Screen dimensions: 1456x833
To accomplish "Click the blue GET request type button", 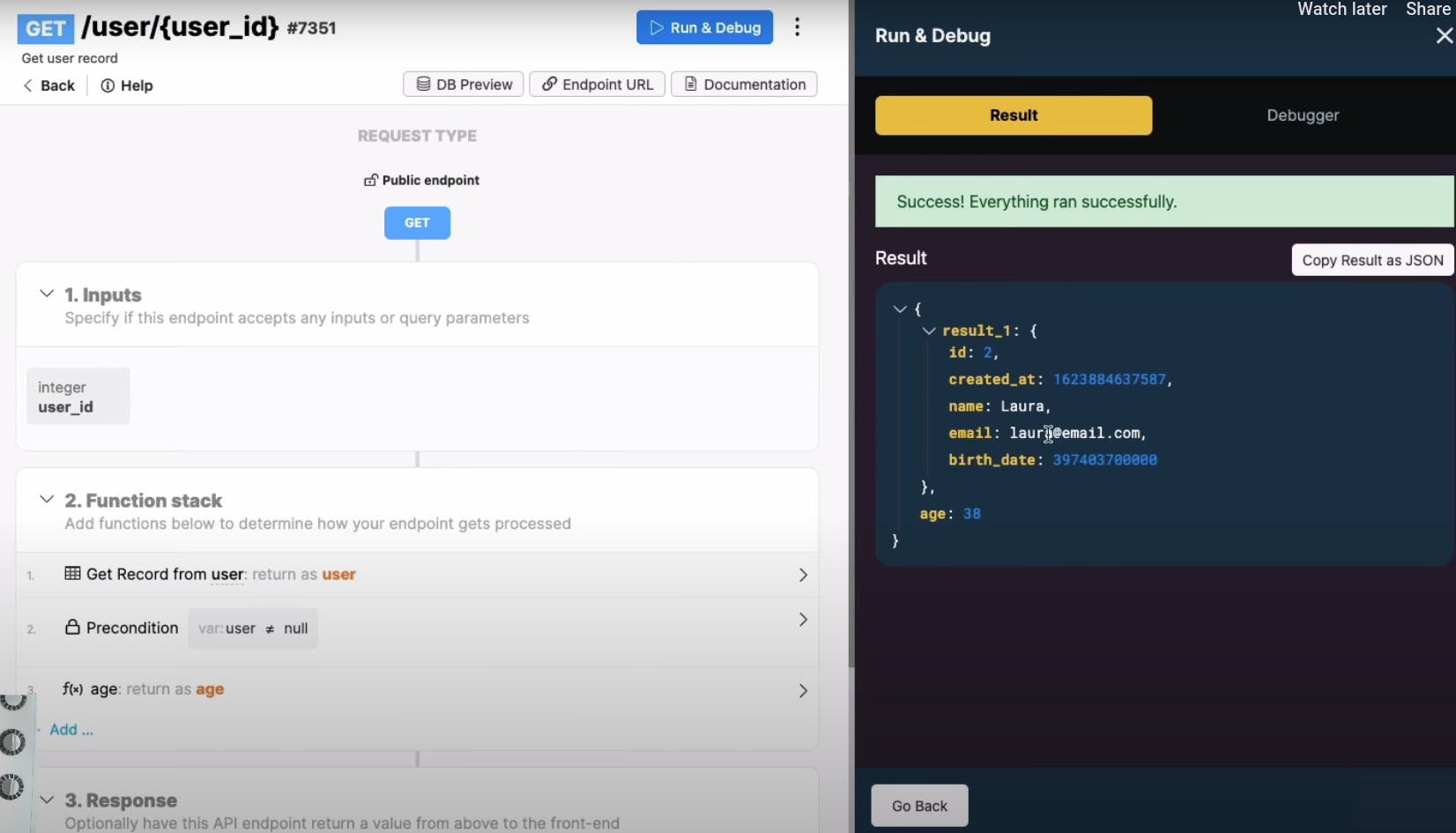I will pos(417,223).
